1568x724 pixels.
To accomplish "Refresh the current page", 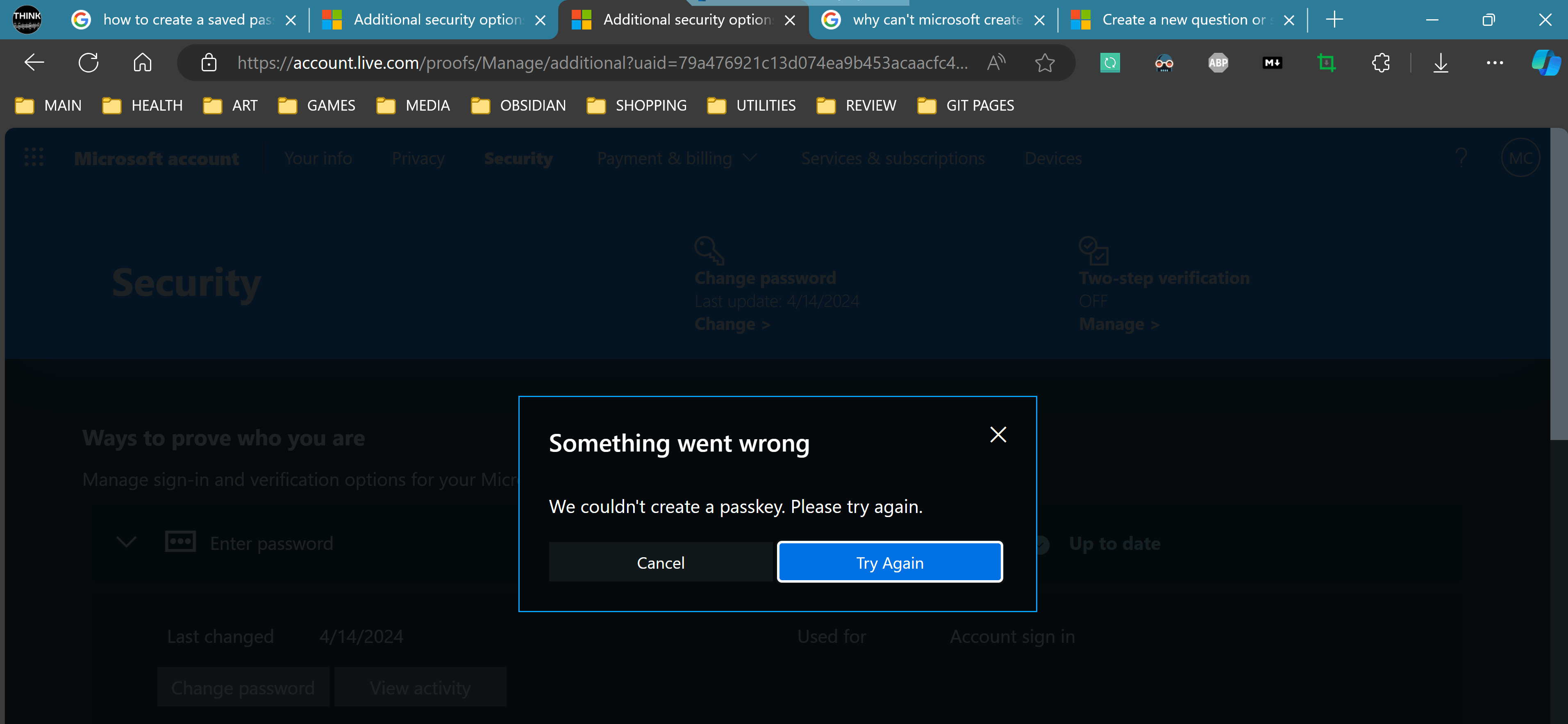I will [88, 63].
